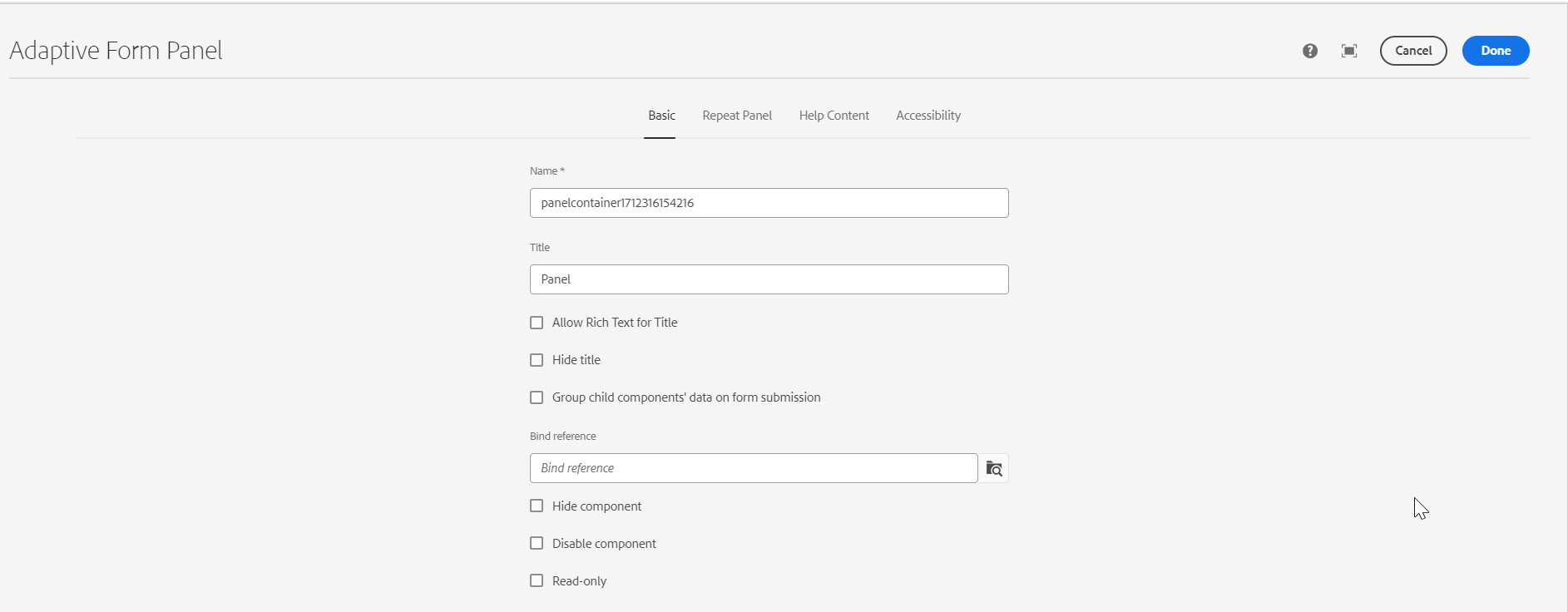The height and width of the screenshot is (612, 1568).
Task: Check the Hide component option
Action: [537, 506]
